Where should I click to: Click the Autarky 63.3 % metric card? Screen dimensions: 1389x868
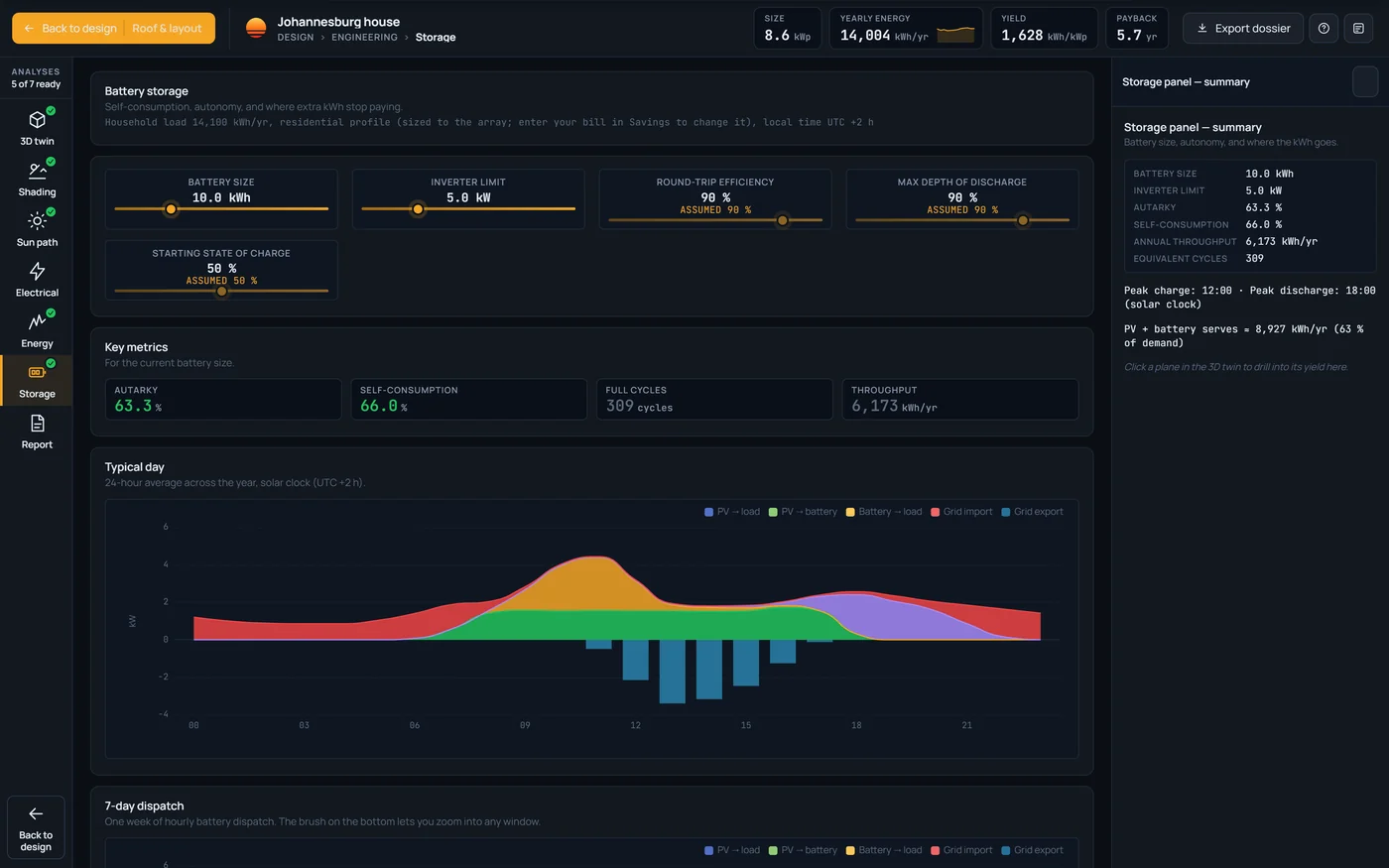pos(222,399)
